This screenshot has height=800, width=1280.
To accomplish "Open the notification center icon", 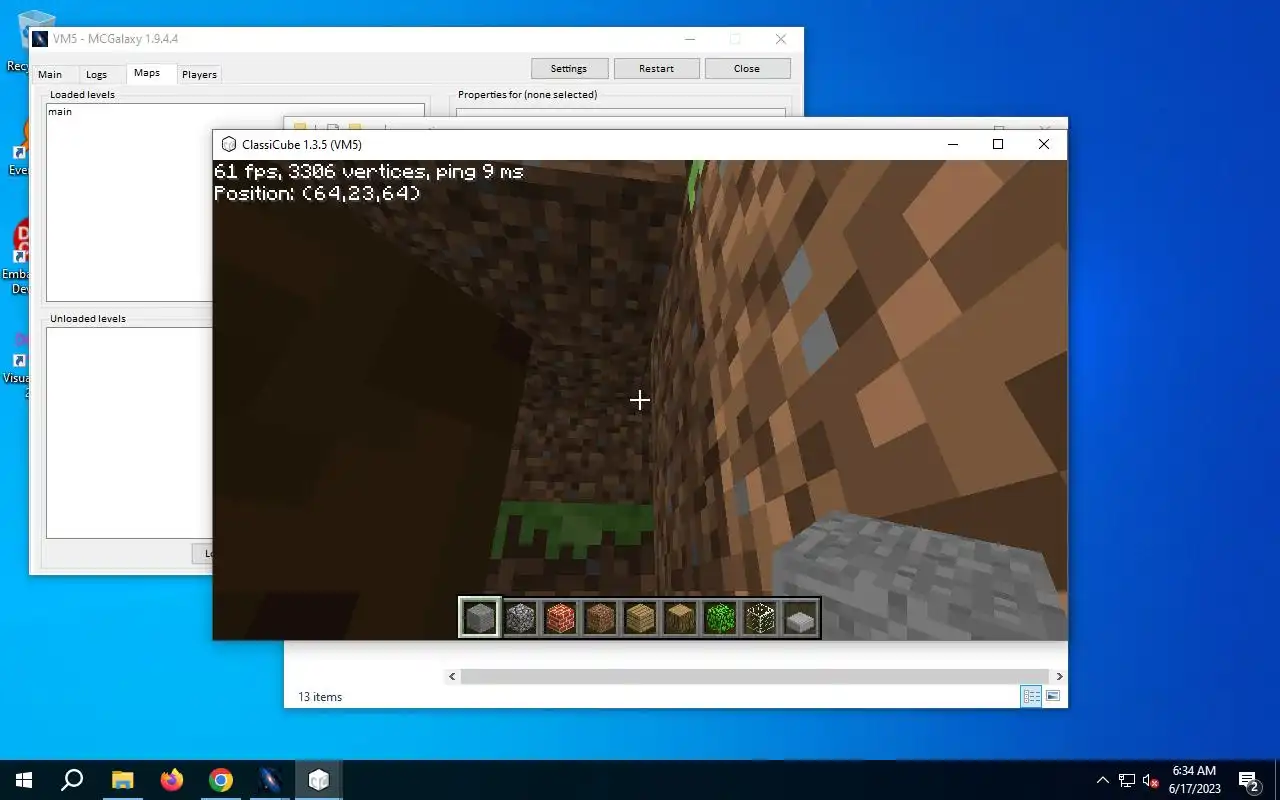I will tap(1248, 780).
